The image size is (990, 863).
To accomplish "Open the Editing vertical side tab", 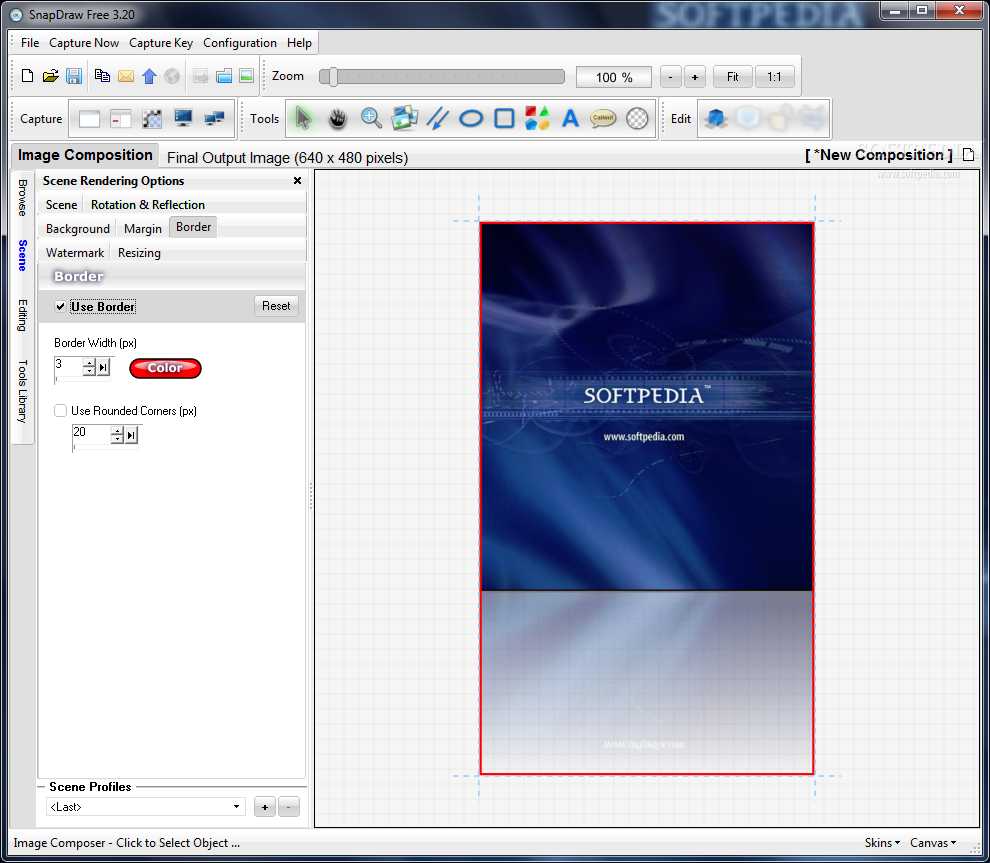I will tap(23, 315).
